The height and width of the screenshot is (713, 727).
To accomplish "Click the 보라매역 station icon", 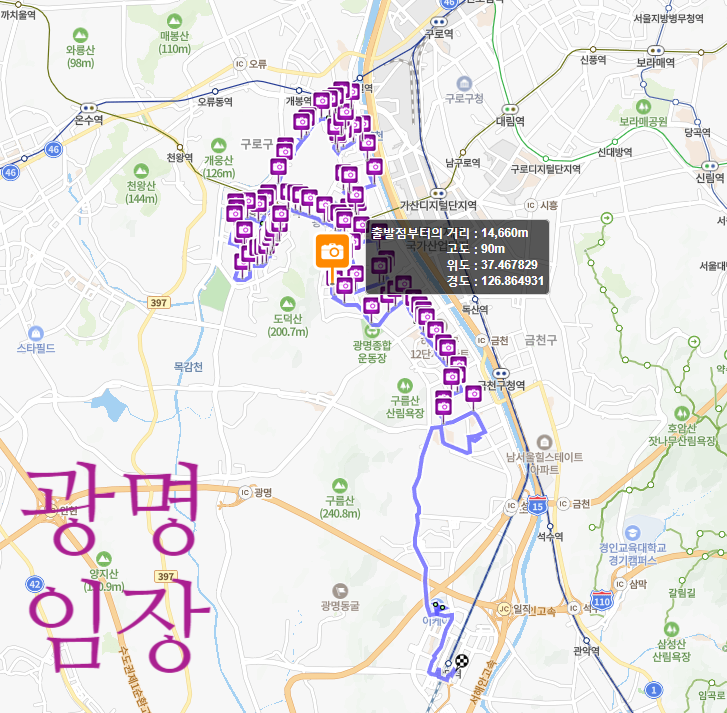I will [x=655, y=50].
